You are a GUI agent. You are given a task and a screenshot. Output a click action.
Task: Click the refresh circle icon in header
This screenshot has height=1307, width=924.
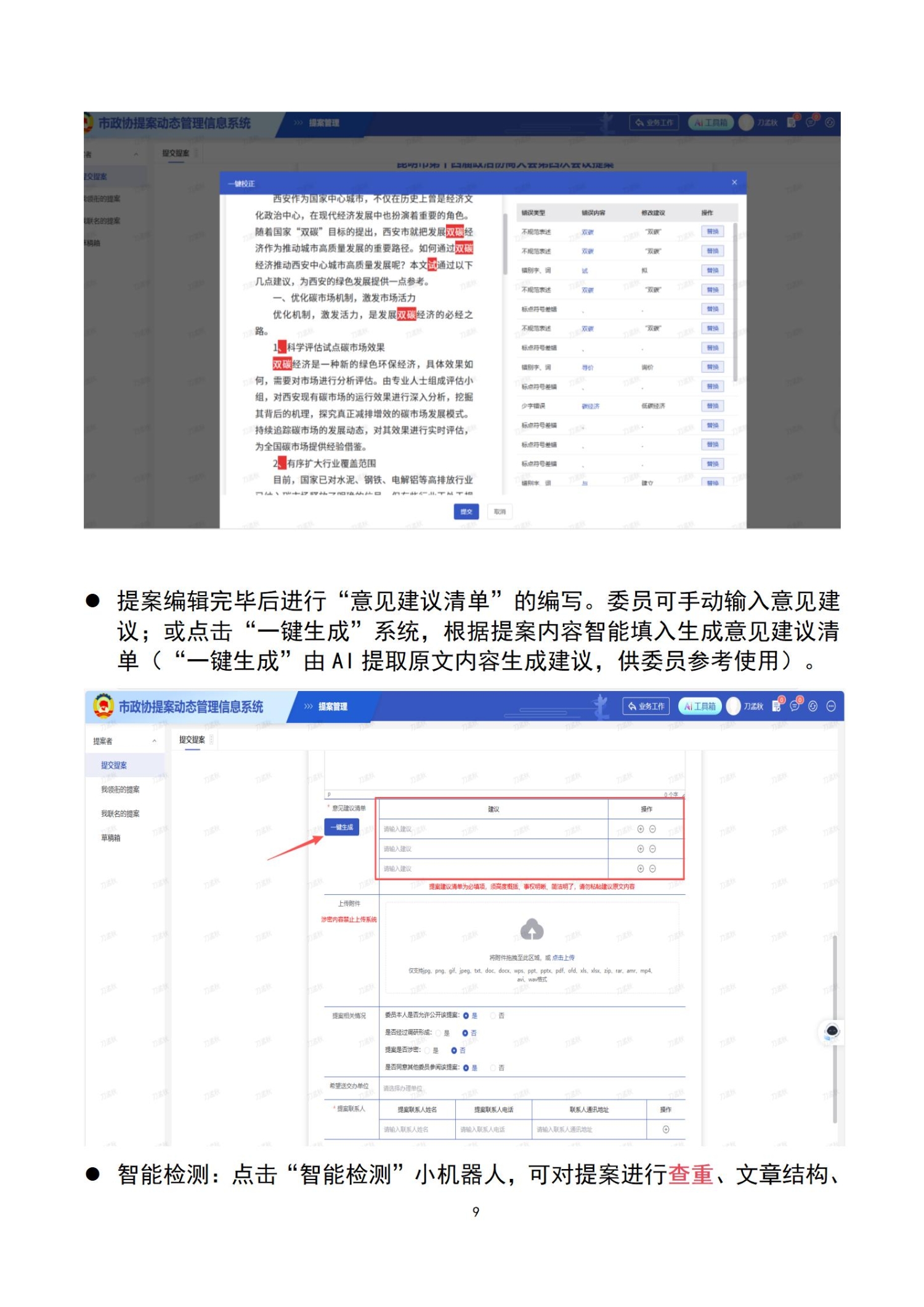tap(813, 706)
